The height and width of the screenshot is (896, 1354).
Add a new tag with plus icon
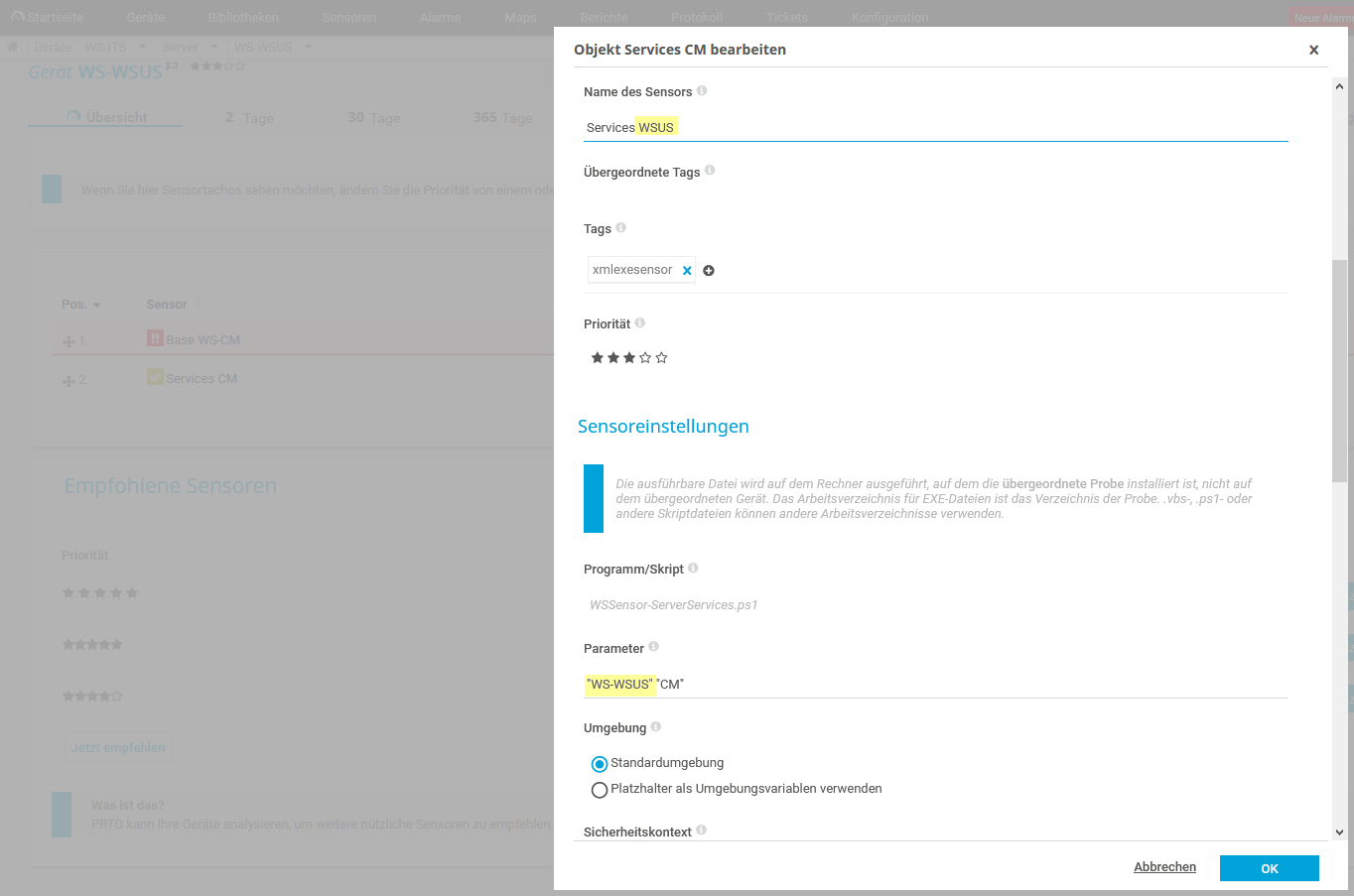click(x=709, y=270)
